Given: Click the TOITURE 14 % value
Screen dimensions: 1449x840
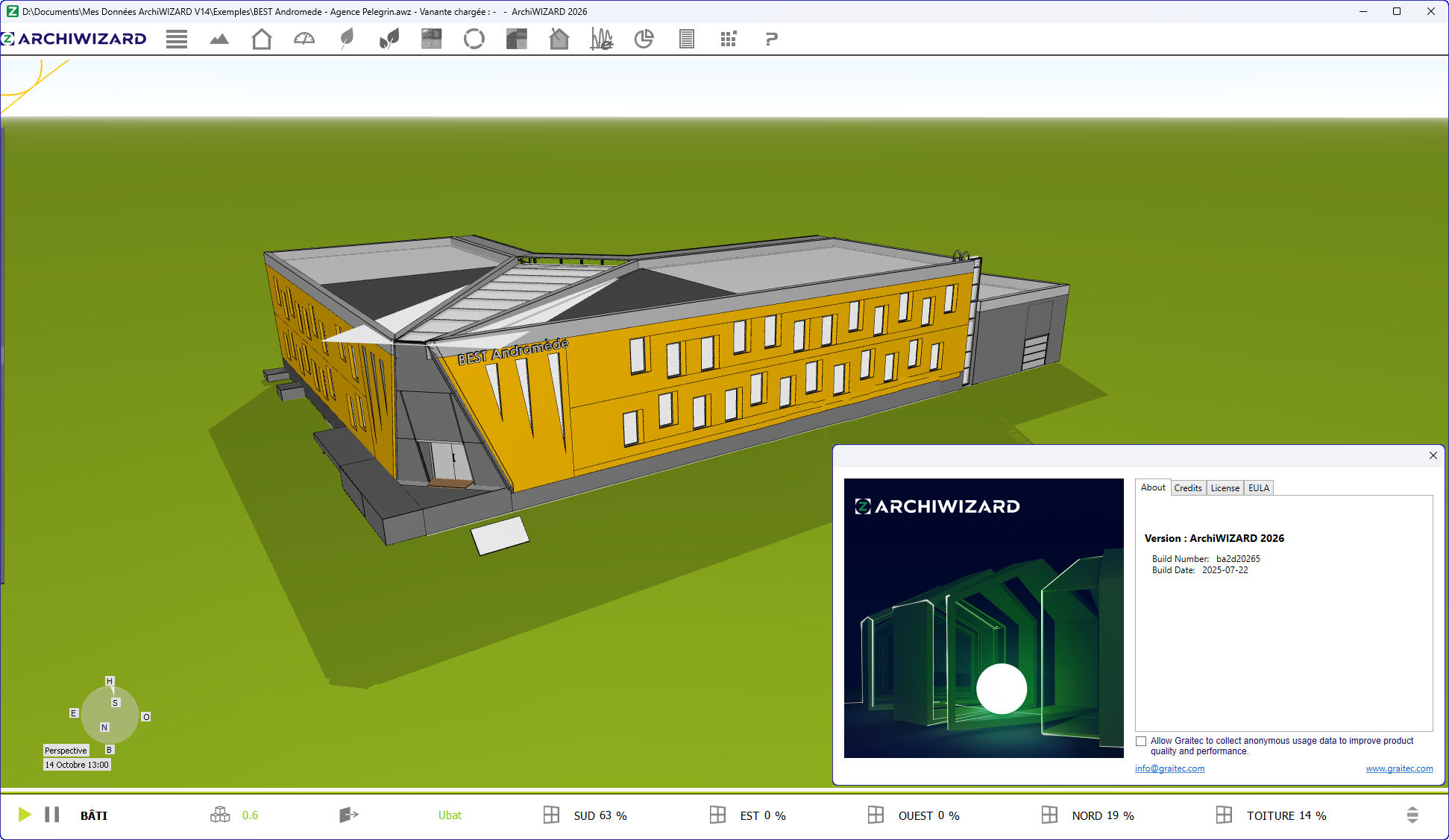Looking at the screenshot, I should [1286, 815].
